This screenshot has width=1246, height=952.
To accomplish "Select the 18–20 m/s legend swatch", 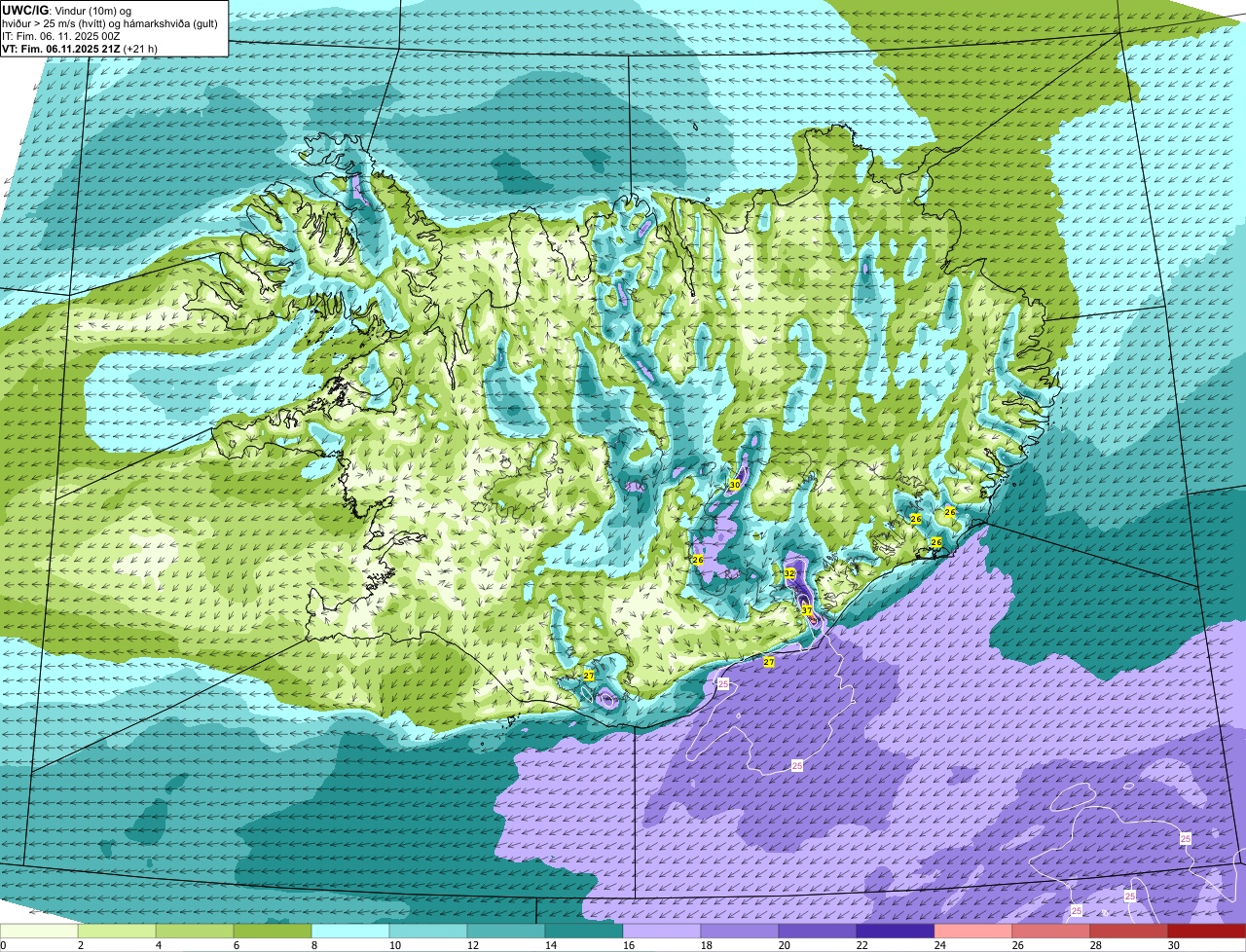I will (x=740, y=931).
